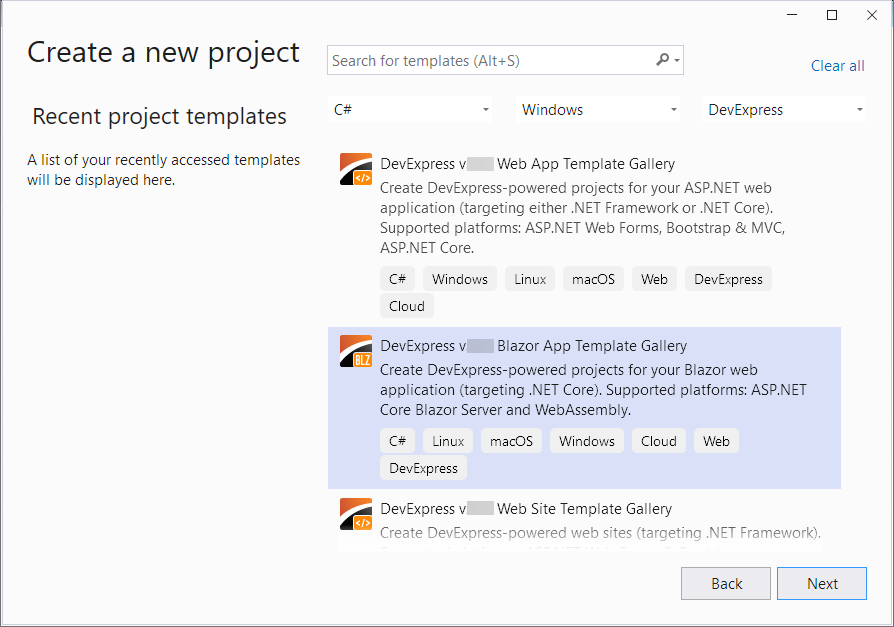This screenshot has height=627, width=894.
Task: Click the Next button
Action: pos(821,583)
